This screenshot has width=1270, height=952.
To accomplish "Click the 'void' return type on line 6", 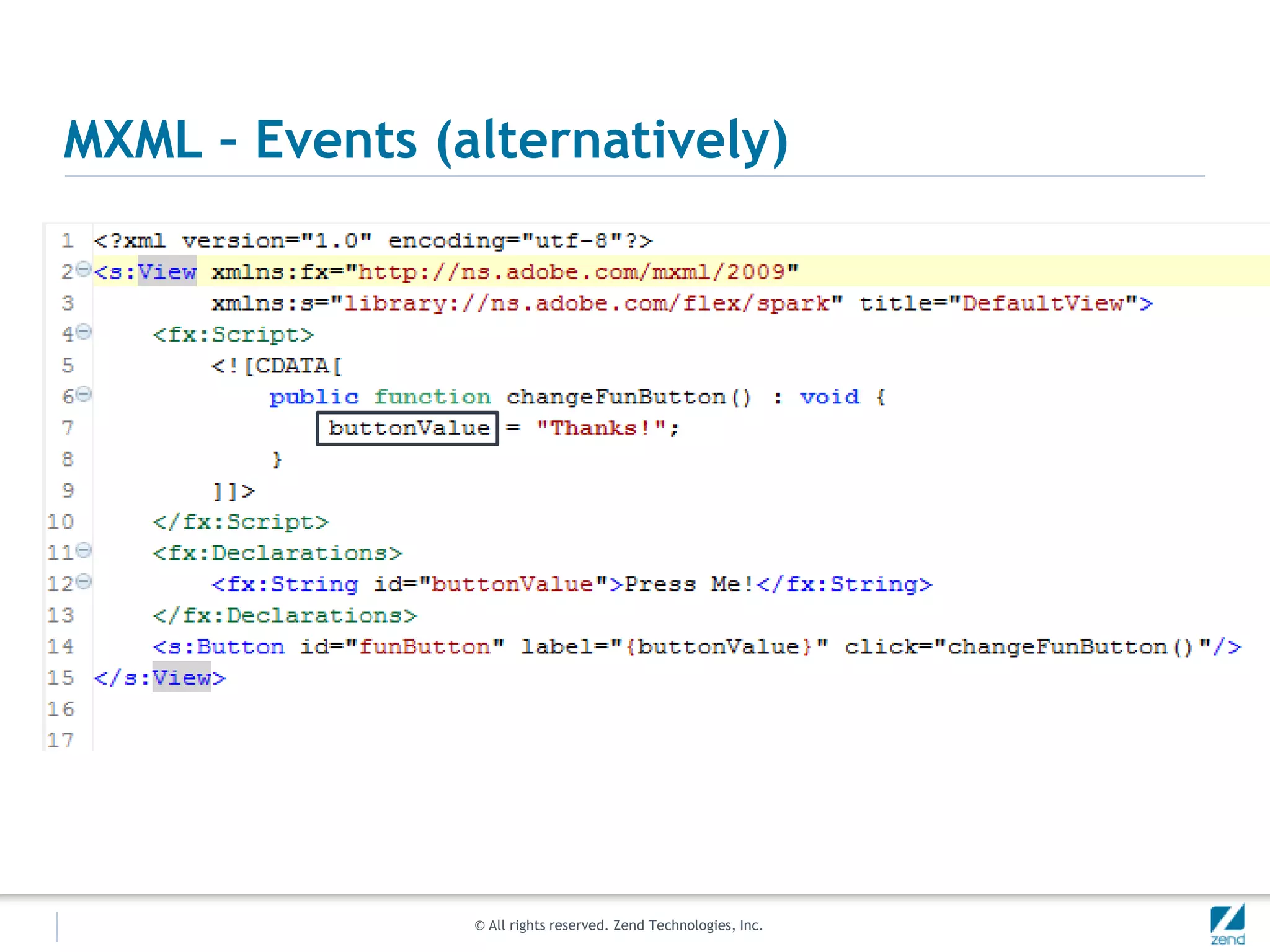I will [x=830, y=397].
